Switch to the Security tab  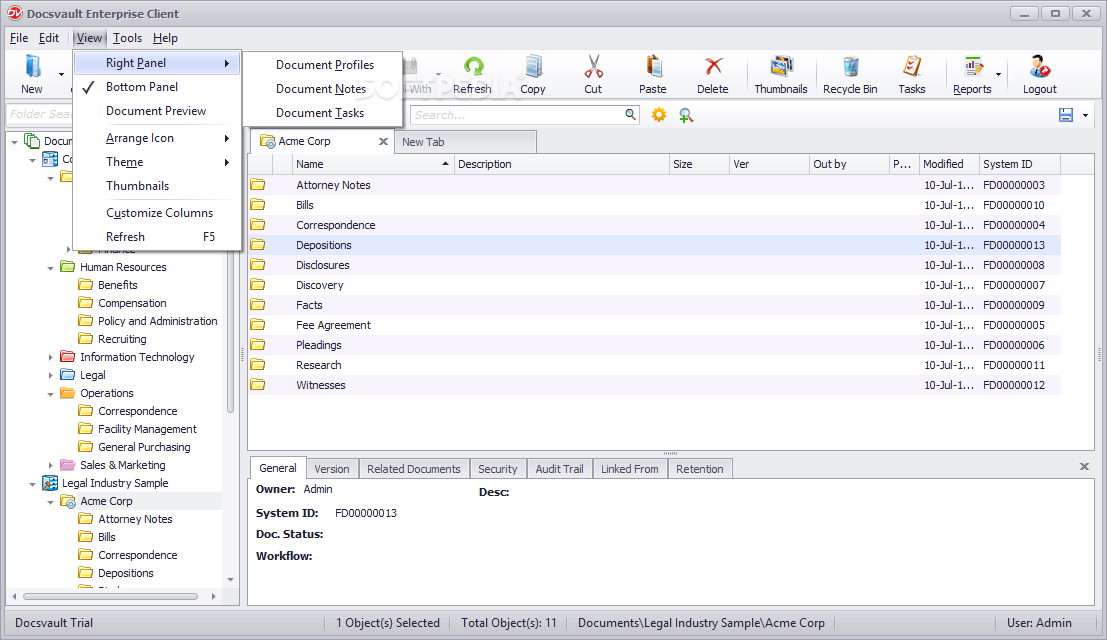(497, 469)
